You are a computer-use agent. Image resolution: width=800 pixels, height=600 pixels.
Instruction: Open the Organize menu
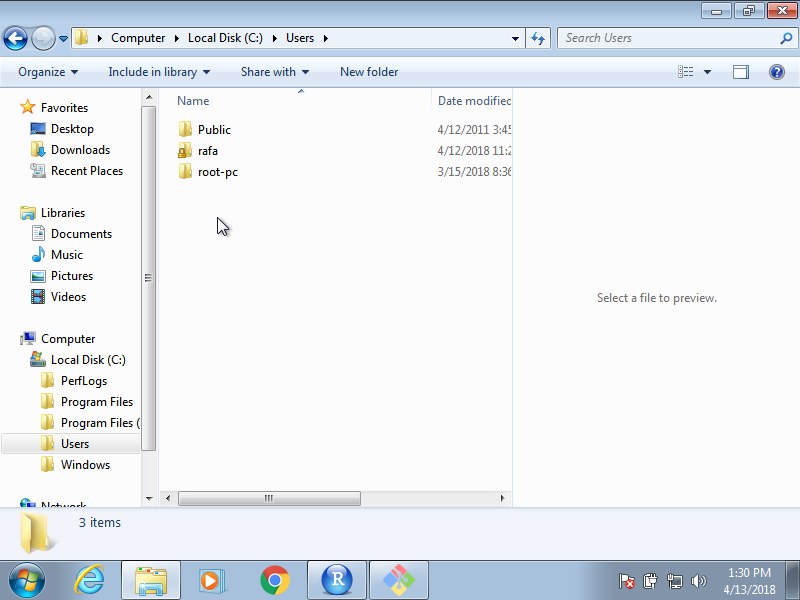[x=48, y=72]
